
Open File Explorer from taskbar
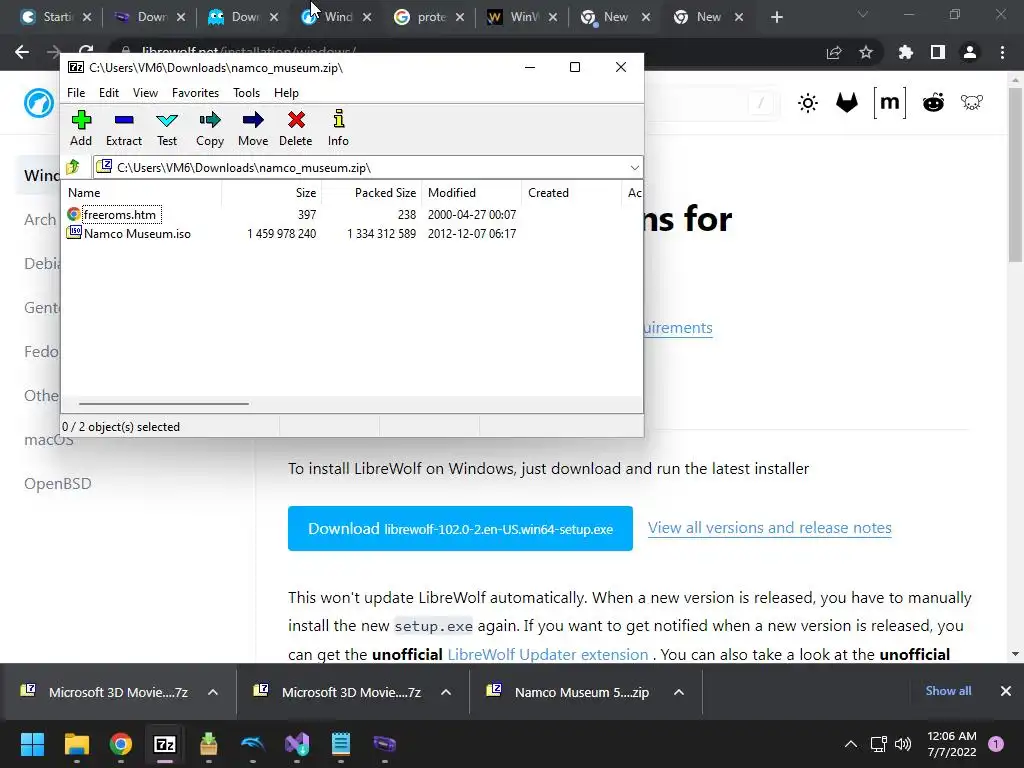[76, 744]
